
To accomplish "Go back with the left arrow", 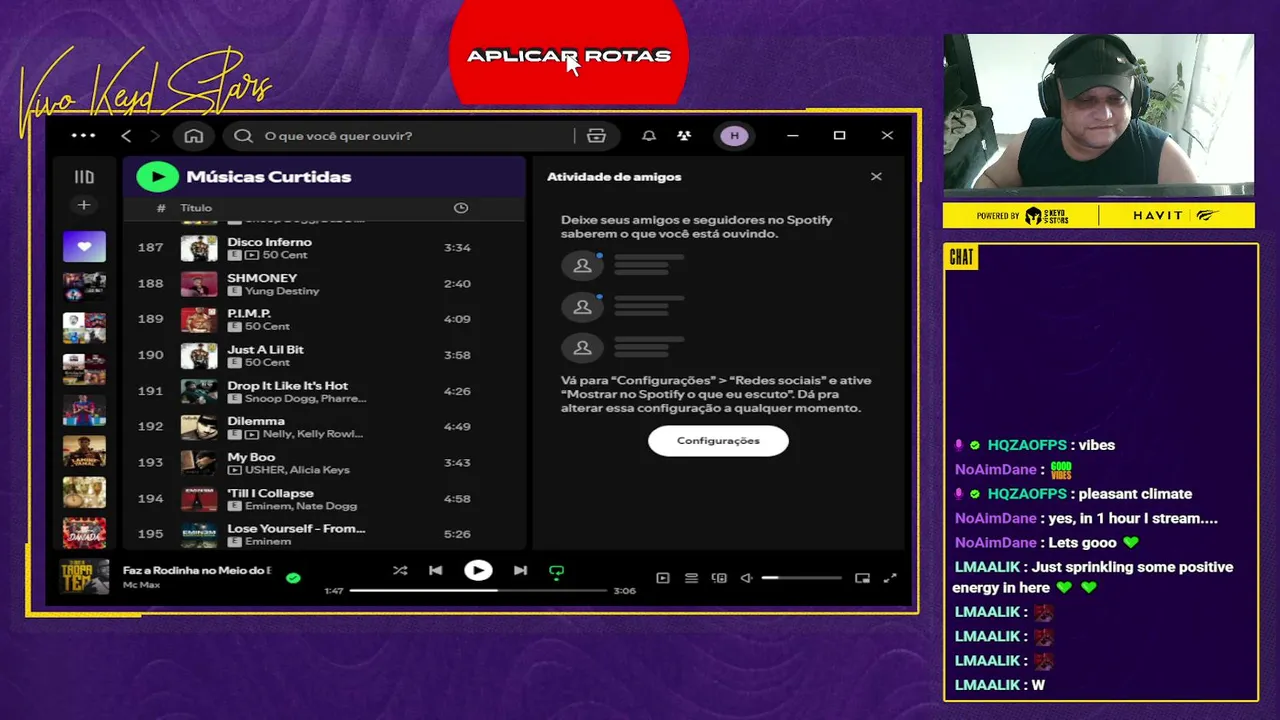I will pos(126,136).
